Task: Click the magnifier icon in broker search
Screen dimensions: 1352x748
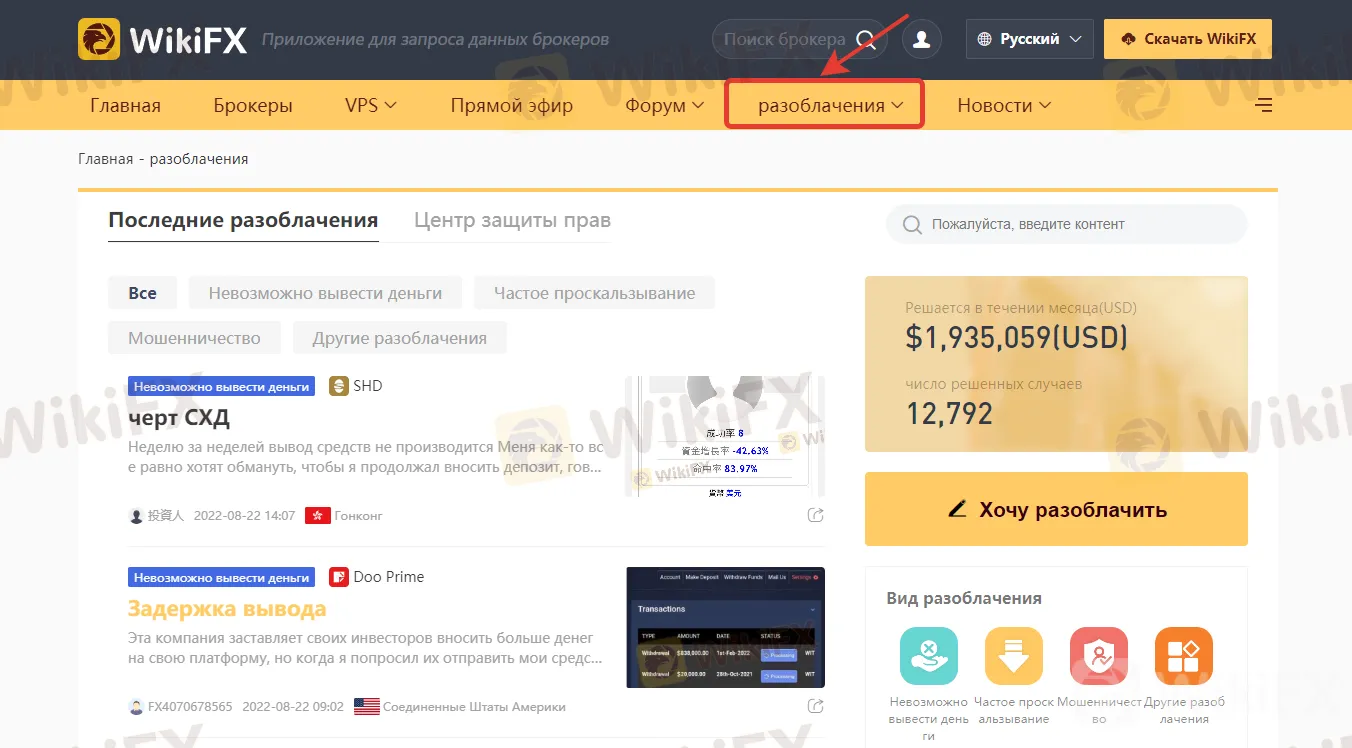Action: 866,40
